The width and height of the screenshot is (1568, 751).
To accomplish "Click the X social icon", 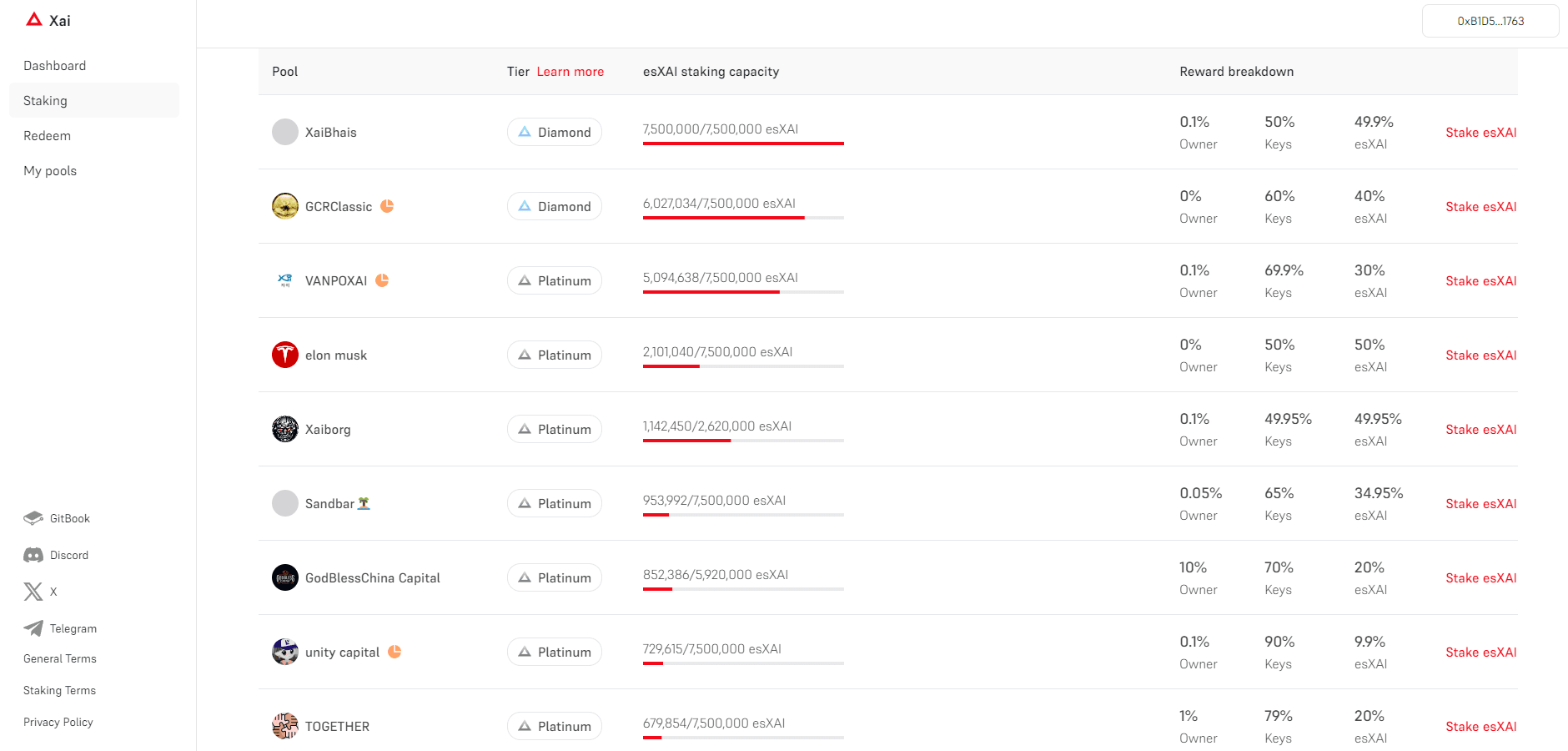I will (x=33, y=592).
